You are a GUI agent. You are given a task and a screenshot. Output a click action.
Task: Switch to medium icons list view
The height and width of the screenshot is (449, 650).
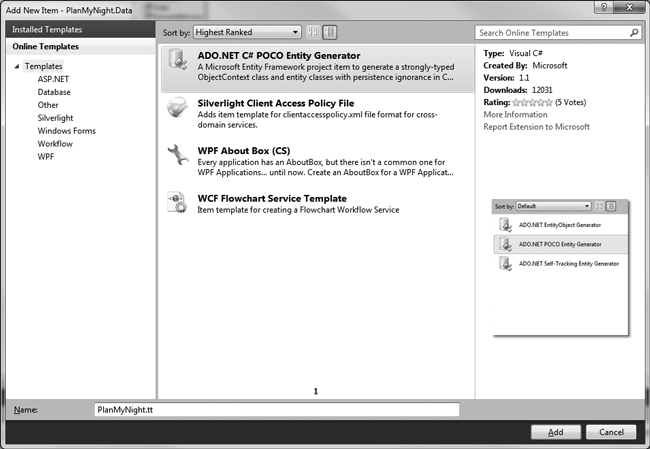pyautogui.click(x=330, y=32)
